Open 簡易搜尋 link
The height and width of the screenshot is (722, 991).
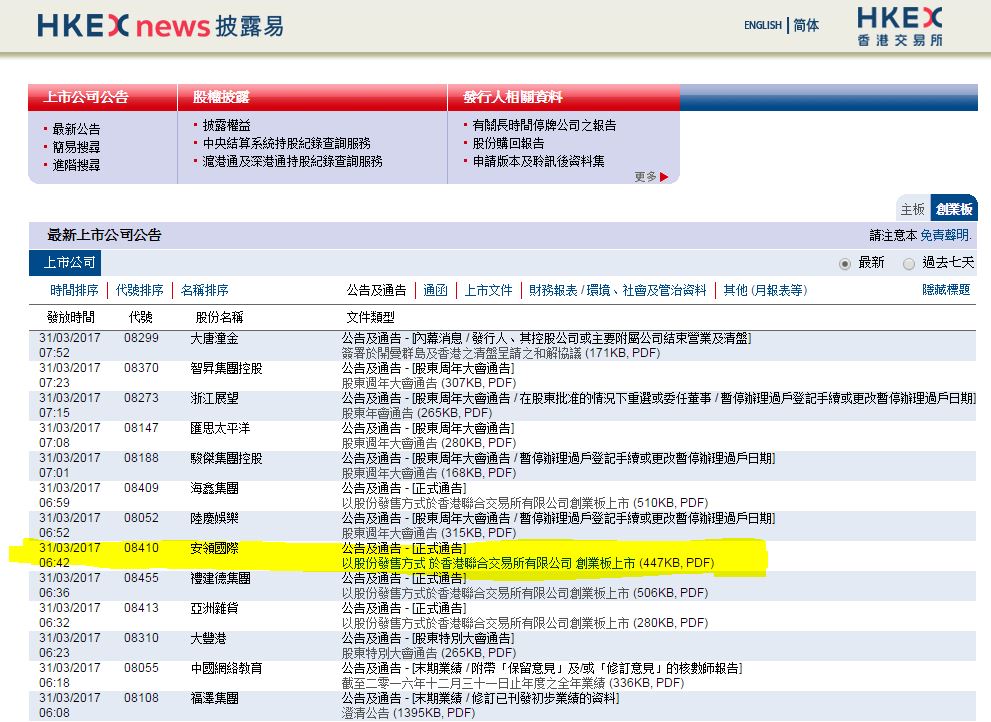76,147
